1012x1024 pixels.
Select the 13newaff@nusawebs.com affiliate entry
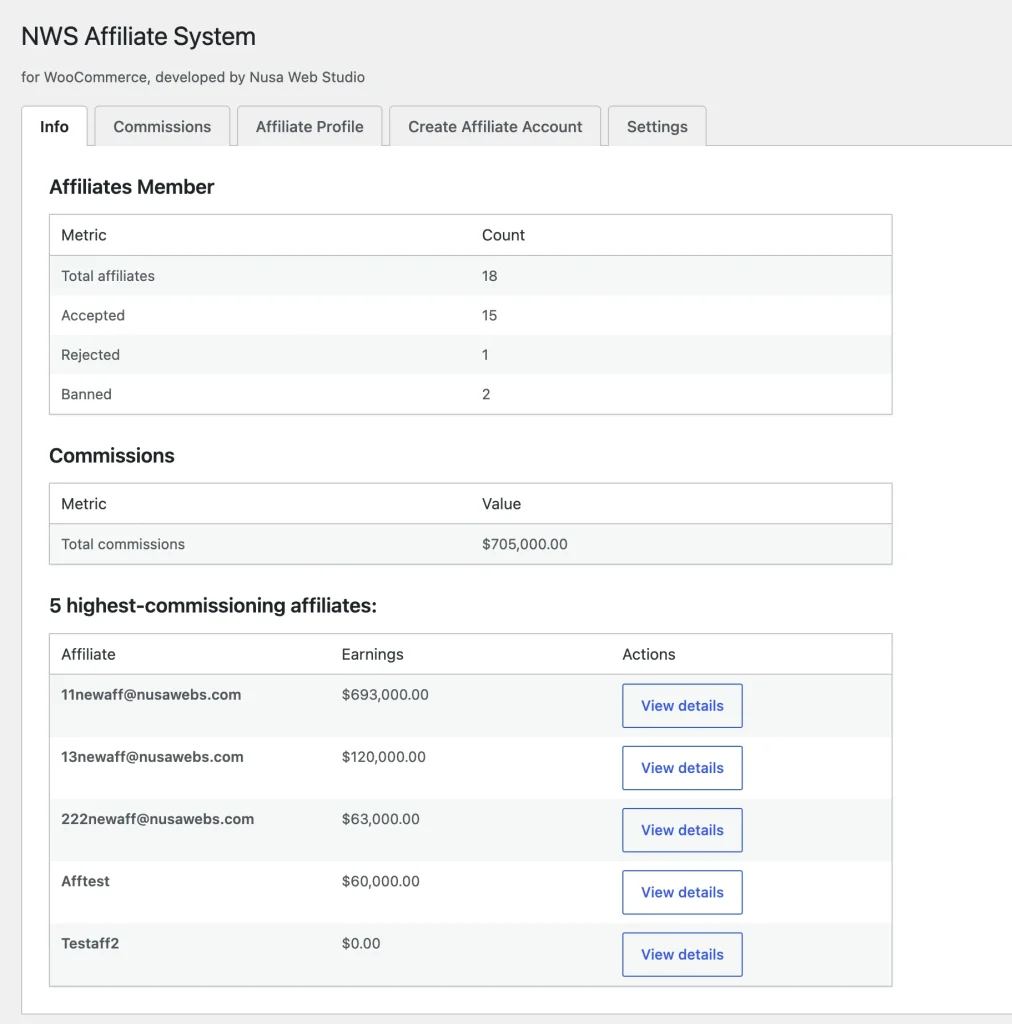(152, 757)
